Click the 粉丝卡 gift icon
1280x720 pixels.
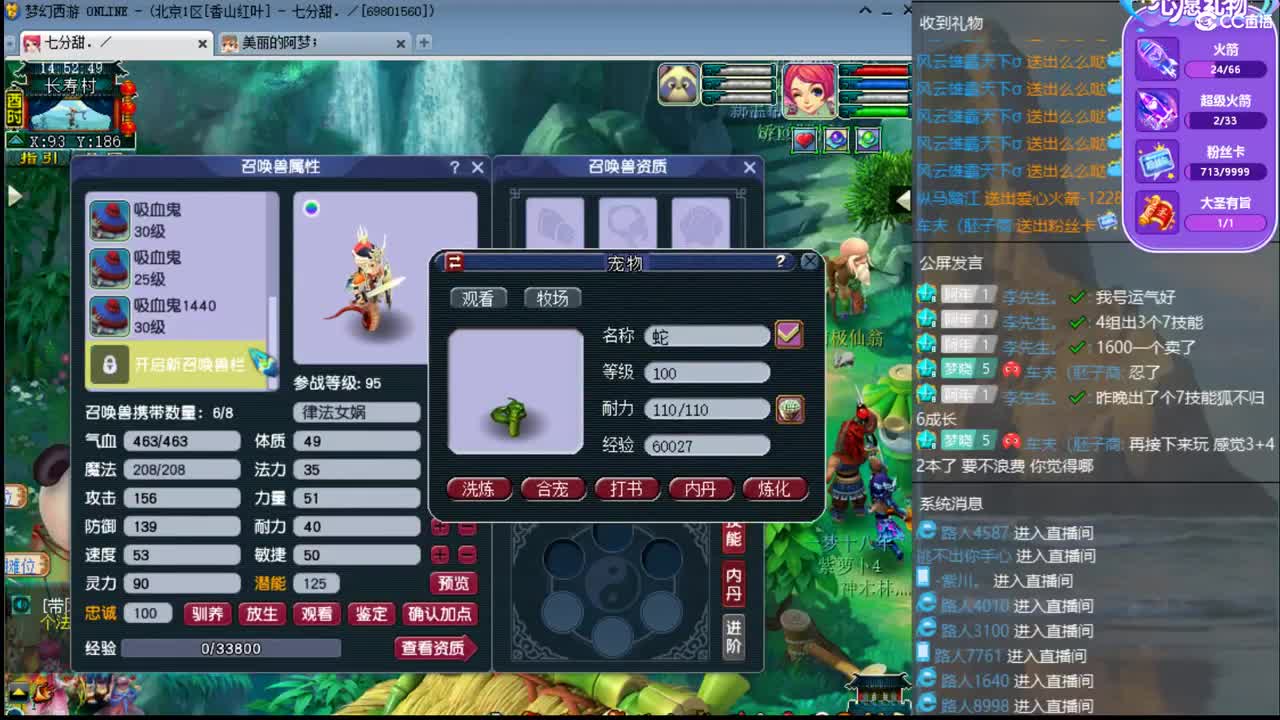1158,161
